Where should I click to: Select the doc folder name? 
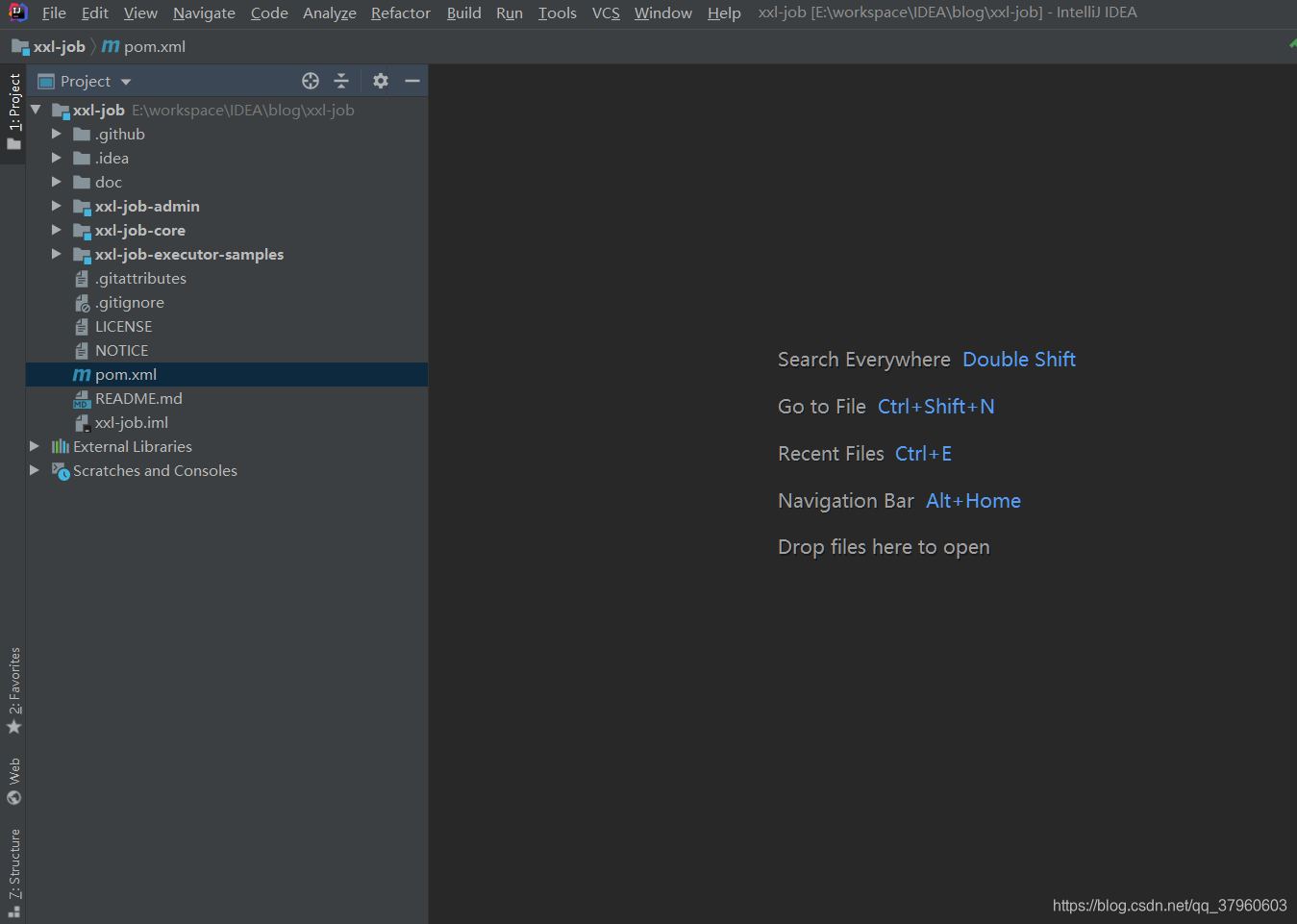coord(108,182)
